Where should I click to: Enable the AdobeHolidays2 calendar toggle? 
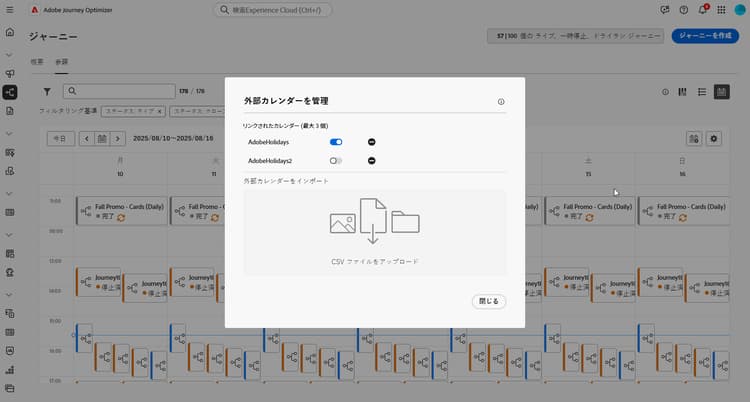coord(336,161)
